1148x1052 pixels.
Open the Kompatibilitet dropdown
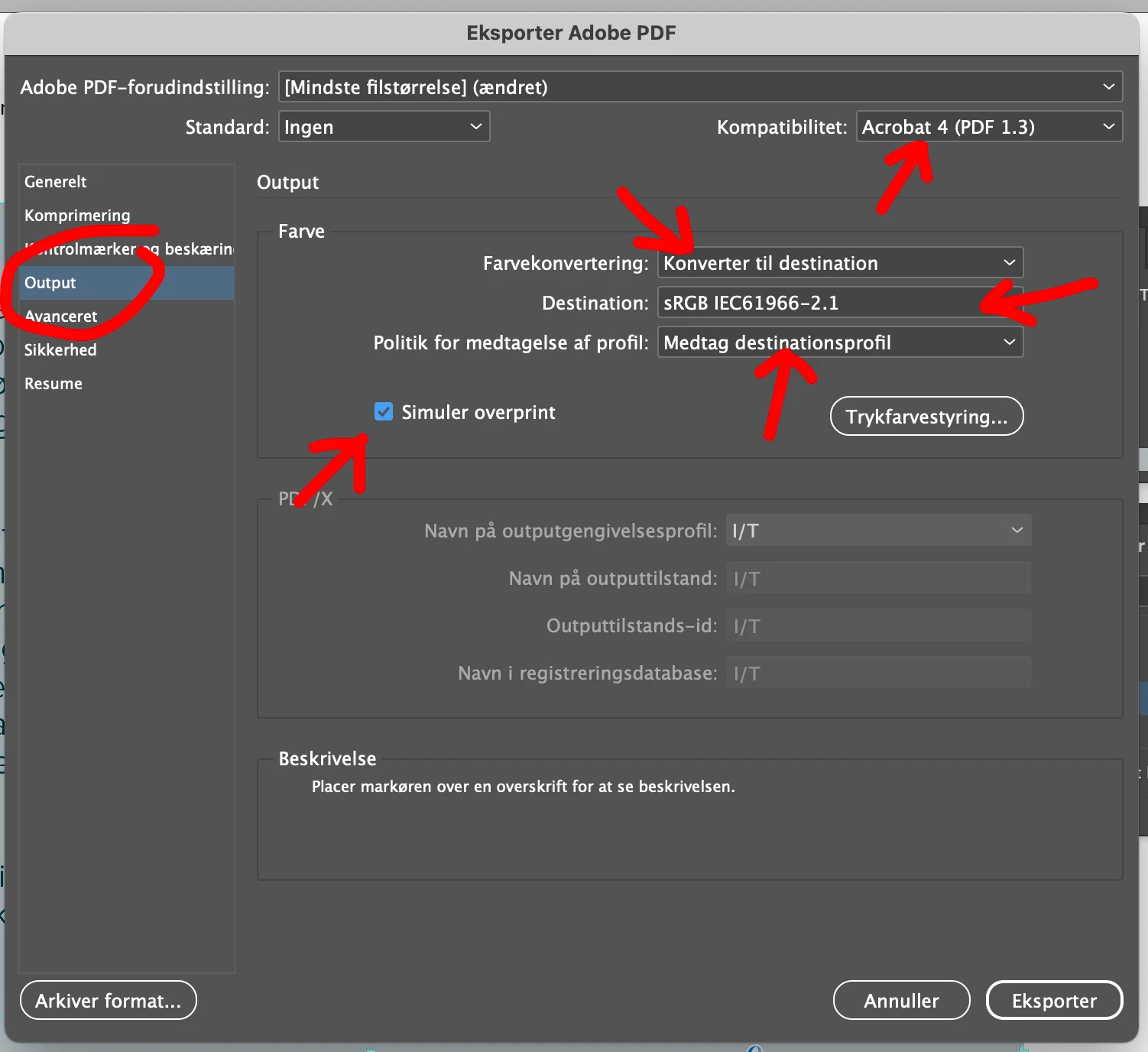pos(989,127)
